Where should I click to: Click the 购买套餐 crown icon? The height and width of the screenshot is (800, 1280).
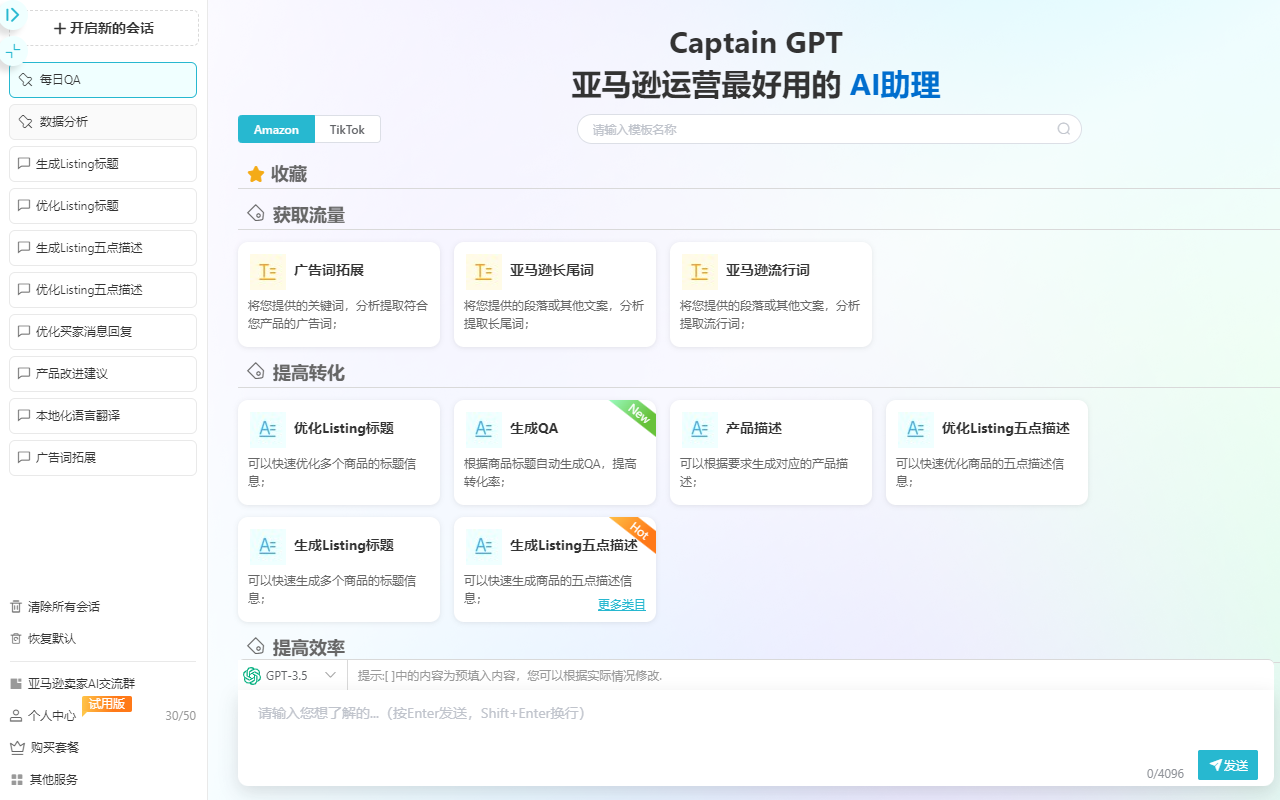[x=14, y=747]
